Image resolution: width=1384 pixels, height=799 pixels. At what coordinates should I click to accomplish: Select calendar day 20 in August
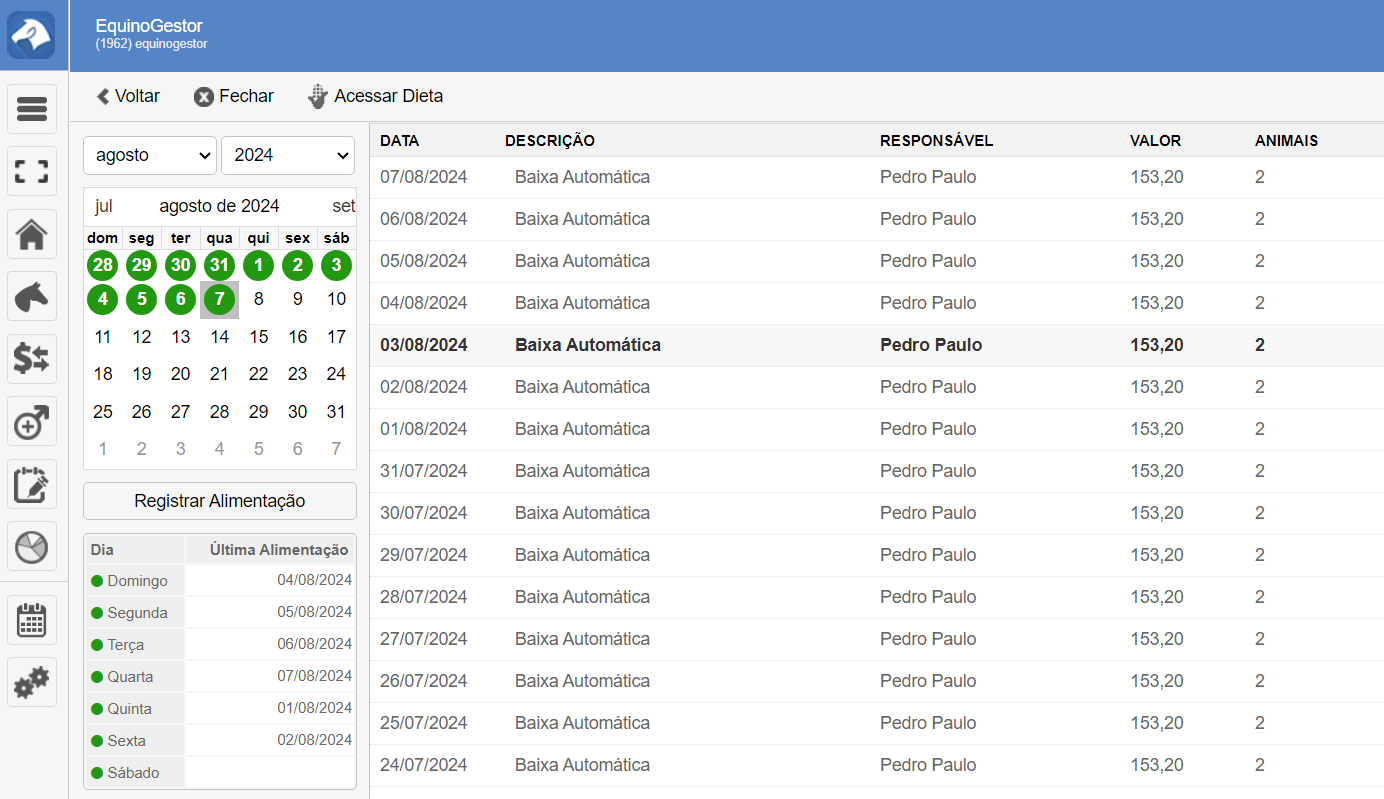click(180, 374)
